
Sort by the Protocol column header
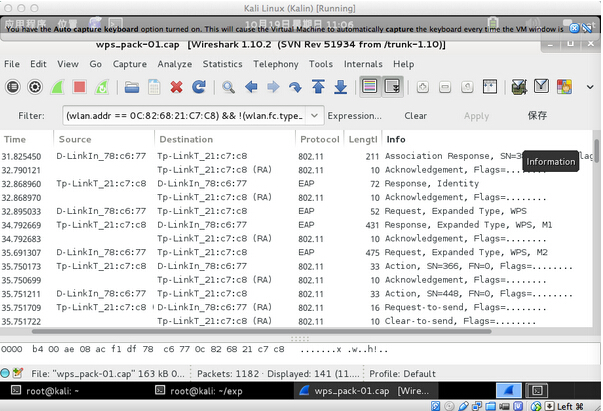point(320,139)
